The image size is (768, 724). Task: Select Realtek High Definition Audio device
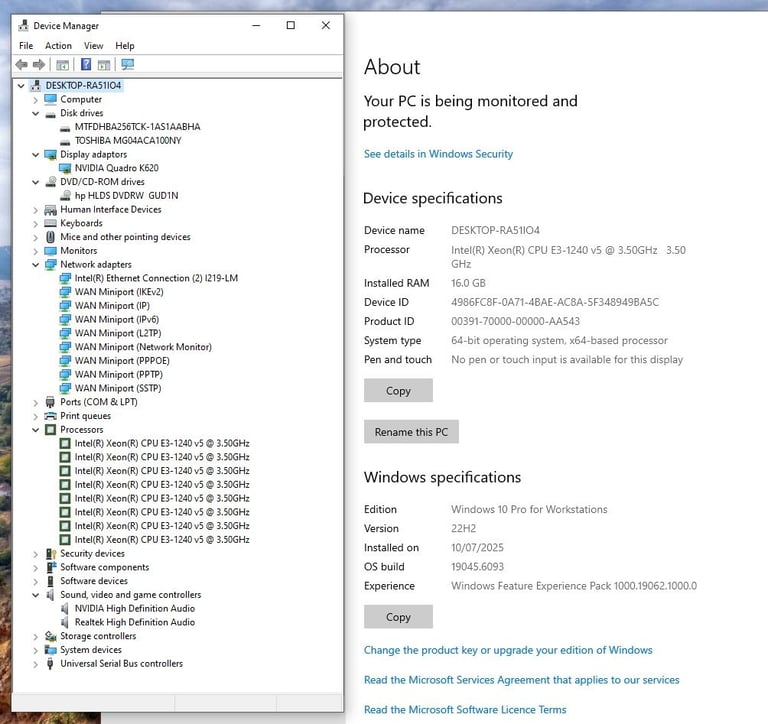135,622
